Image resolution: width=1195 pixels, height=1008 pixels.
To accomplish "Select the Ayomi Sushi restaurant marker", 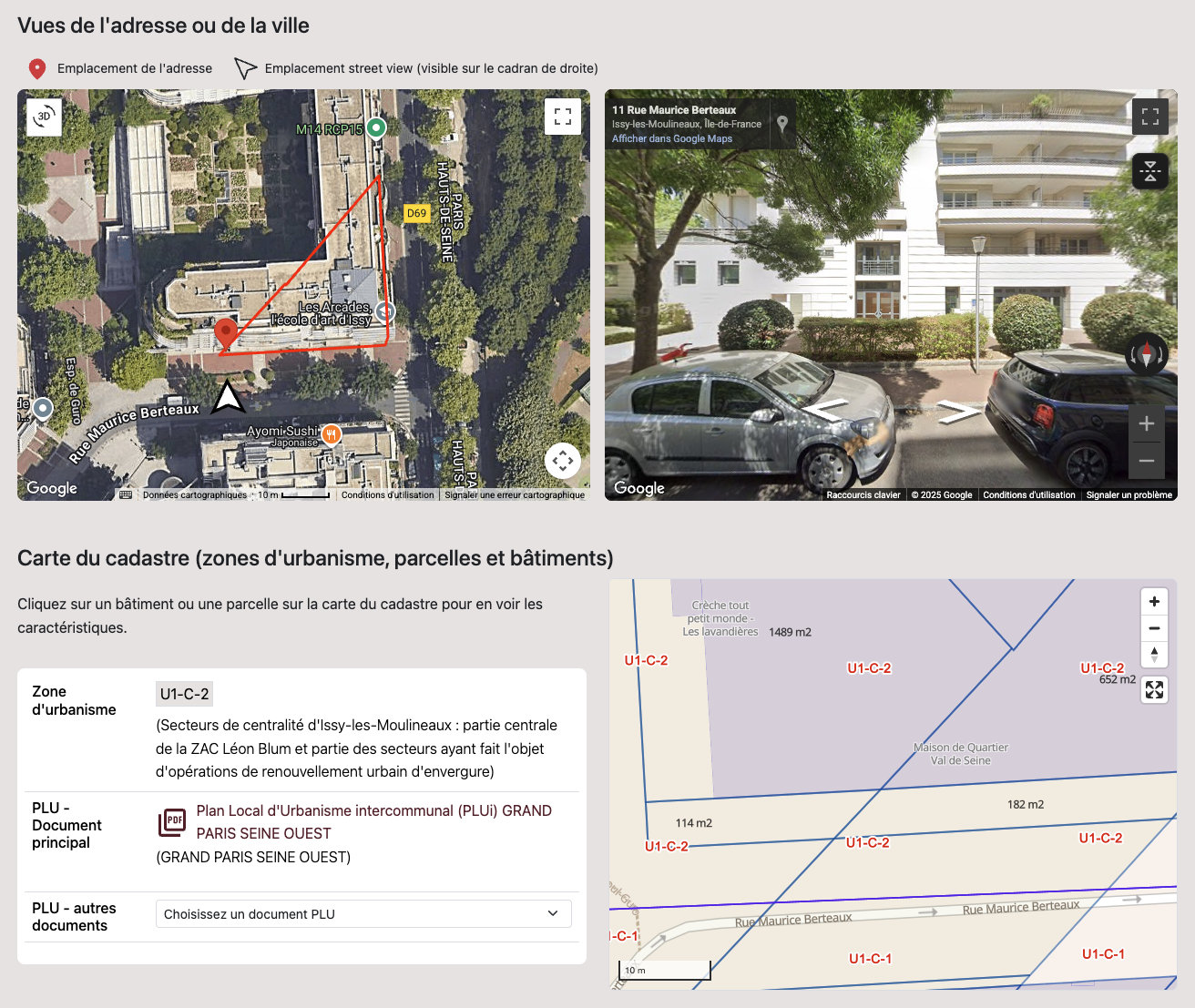I will click(x=332, y=434).
